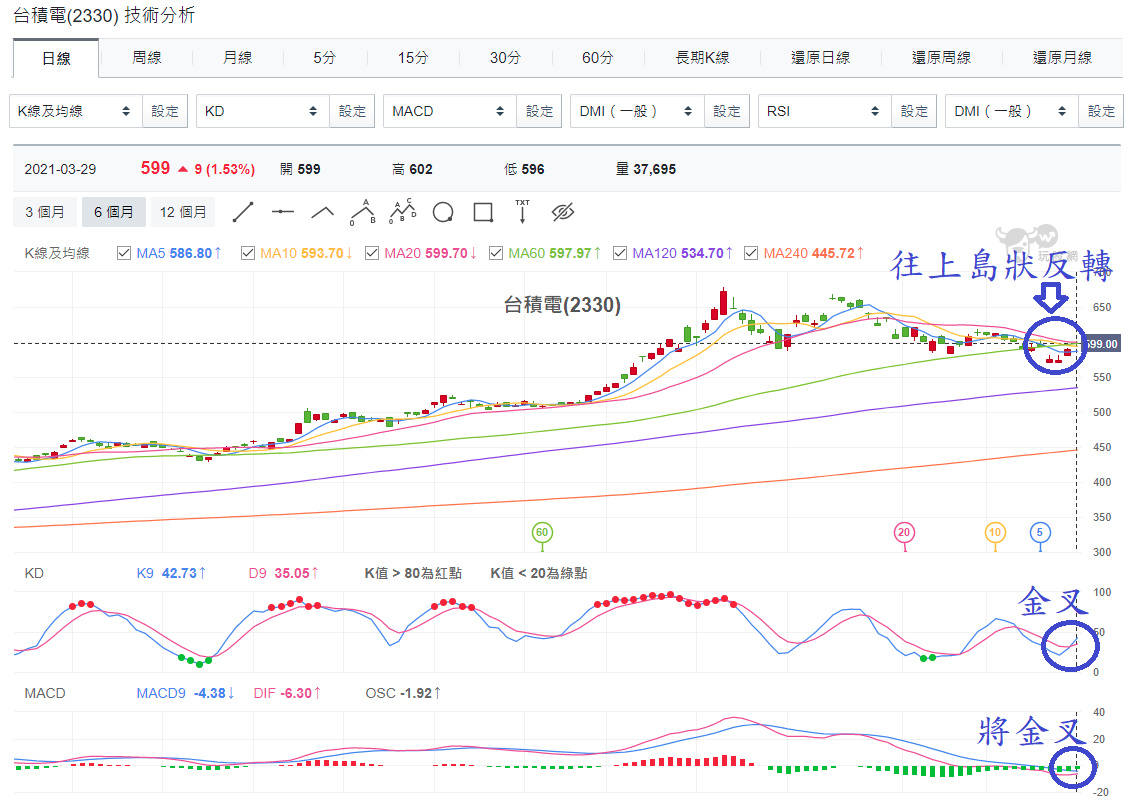Select the horizontal line drawing tool

coord(283,212)
